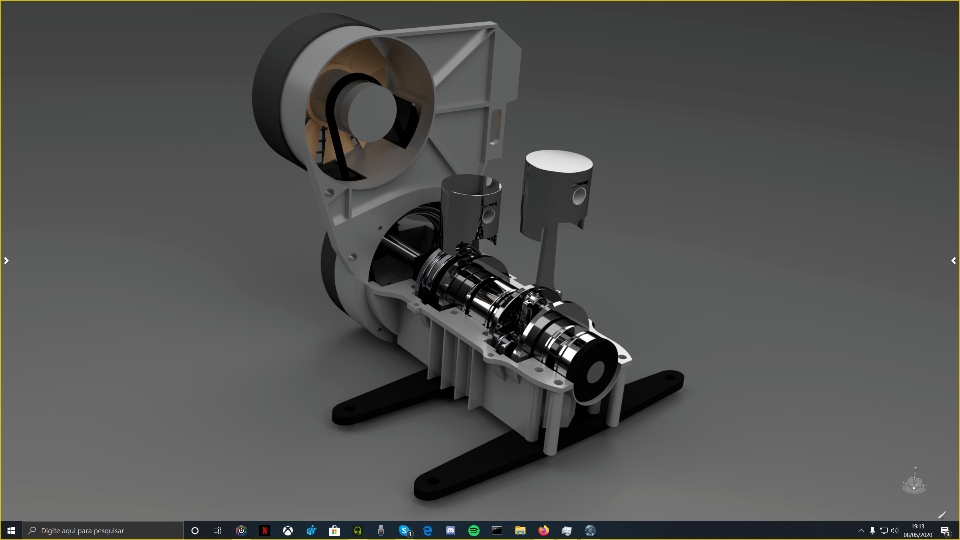Open the clock and date flyout
The width and height of the screenshot is (960, 540).
pyautogui.click(x=918, y=530)
